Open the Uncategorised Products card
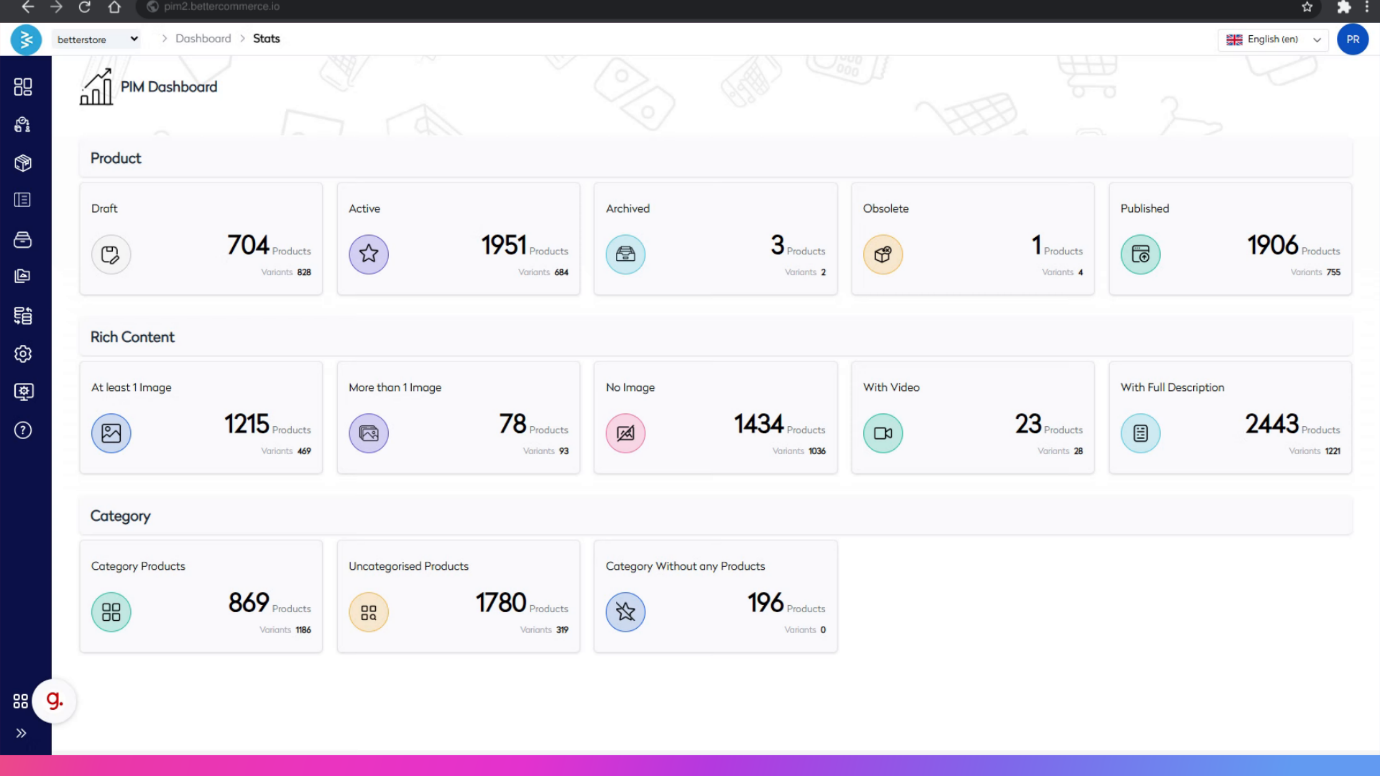This screenshot has width=1380, height=776. tap(458, 597)
